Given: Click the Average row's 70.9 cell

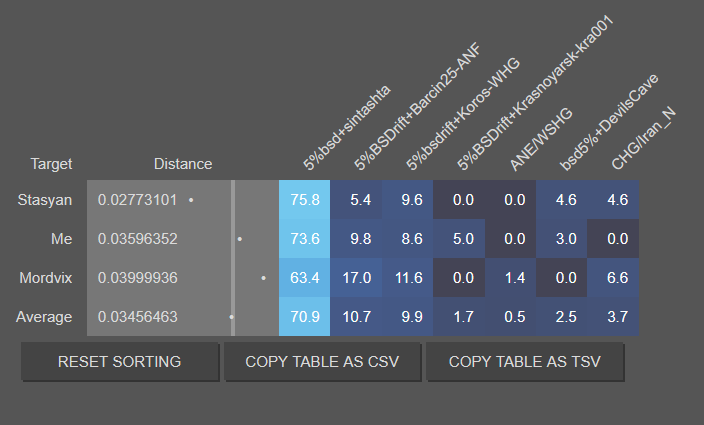Looking at the screenshot, I should tap(304, 317).
